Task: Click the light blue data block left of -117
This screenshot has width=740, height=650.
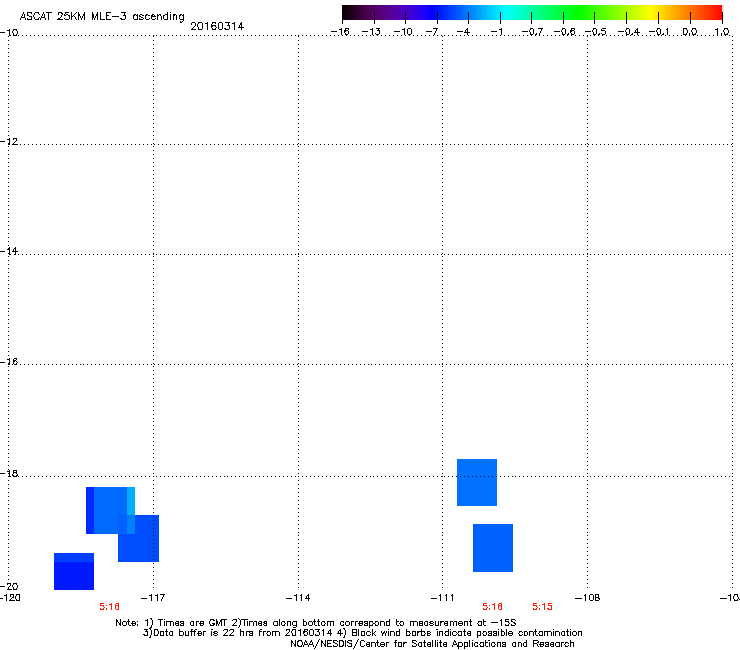Action: click(x=110, y=510)
